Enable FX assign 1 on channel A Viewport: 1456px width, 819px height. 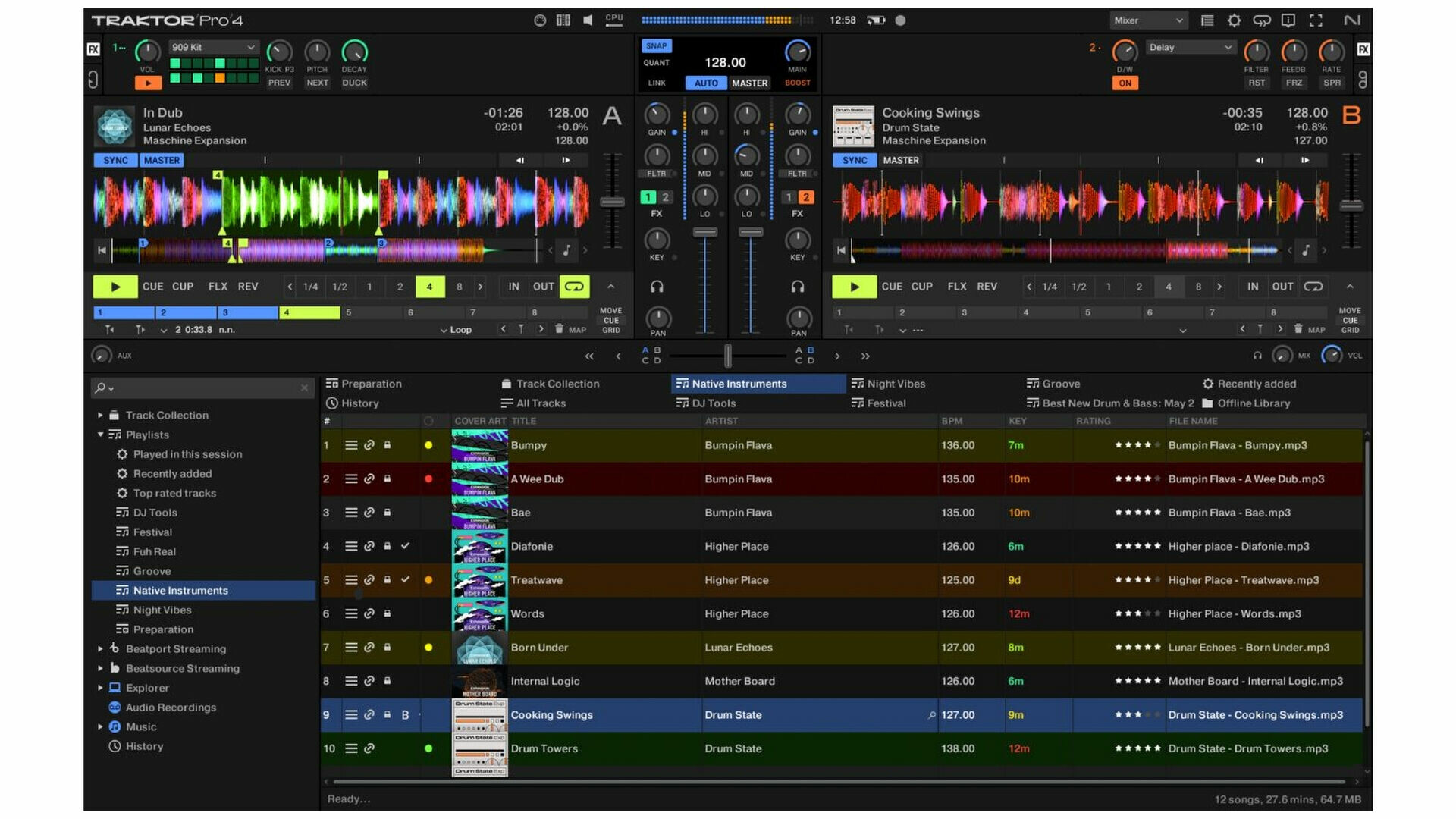[x=648, y=197]
